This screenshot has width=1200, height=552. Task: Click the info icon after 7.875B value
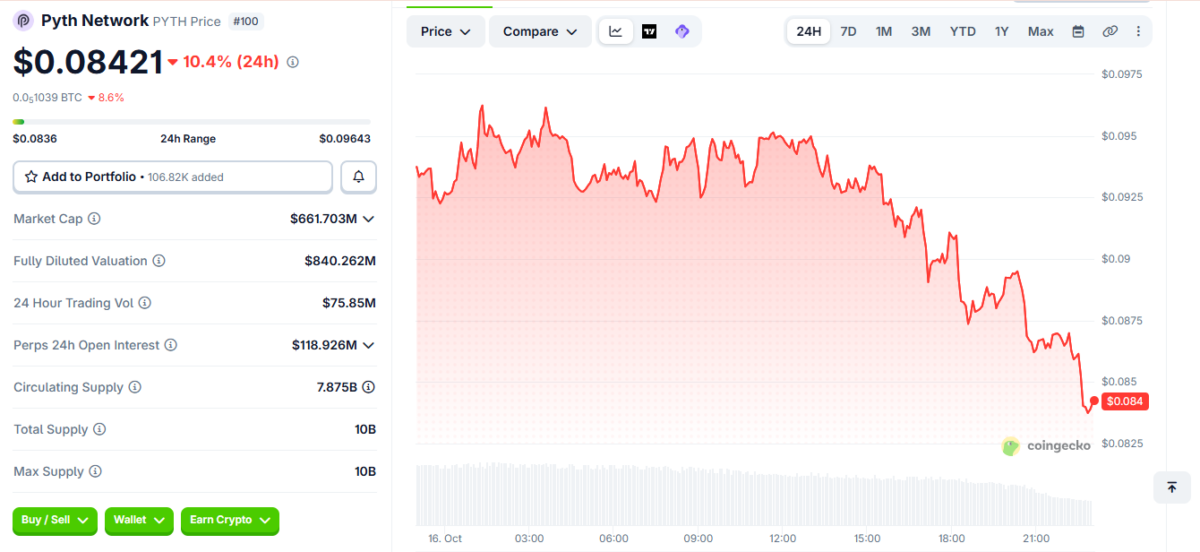(369, 387)
